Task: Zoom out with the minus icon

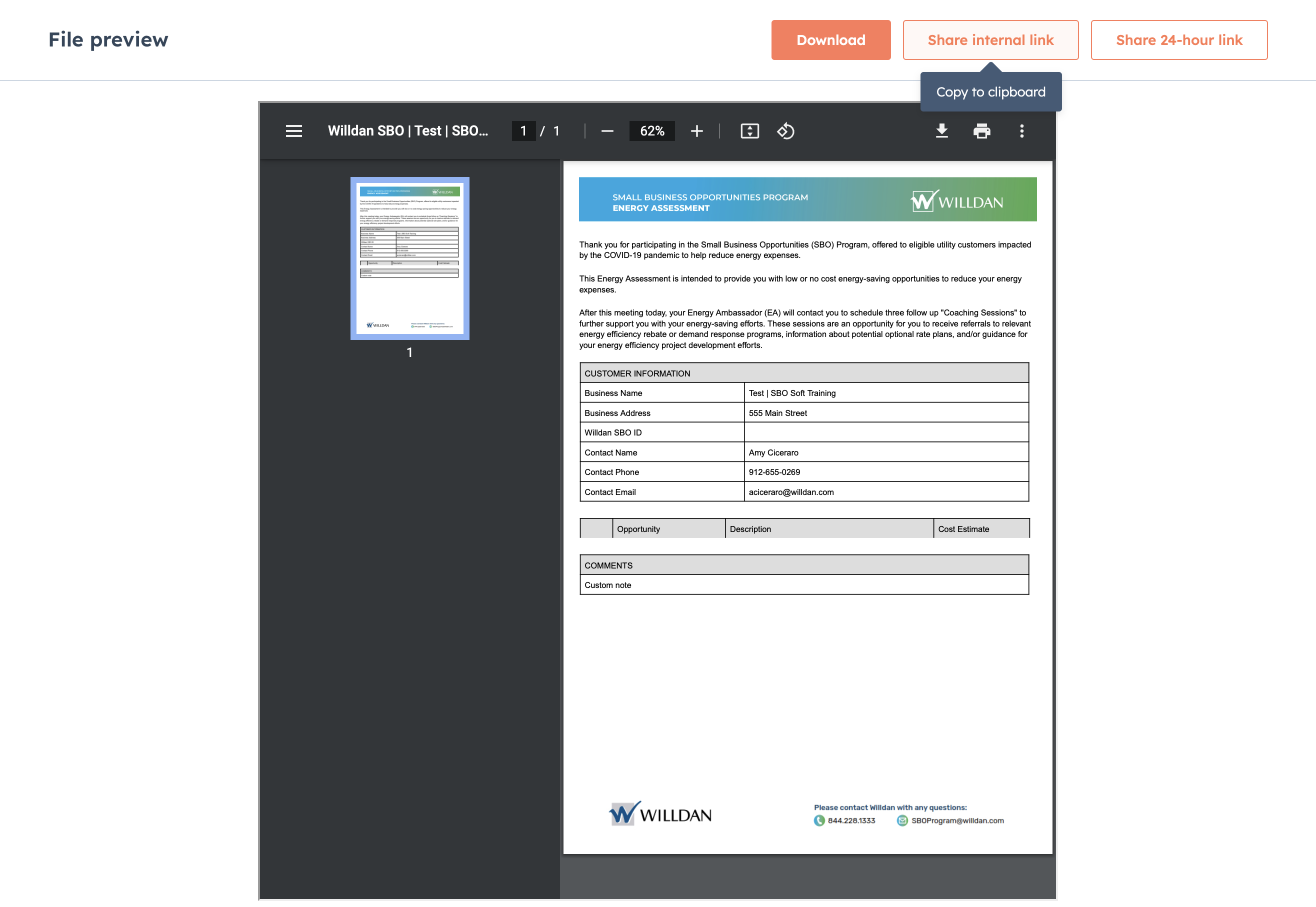Action: point(607,131)
